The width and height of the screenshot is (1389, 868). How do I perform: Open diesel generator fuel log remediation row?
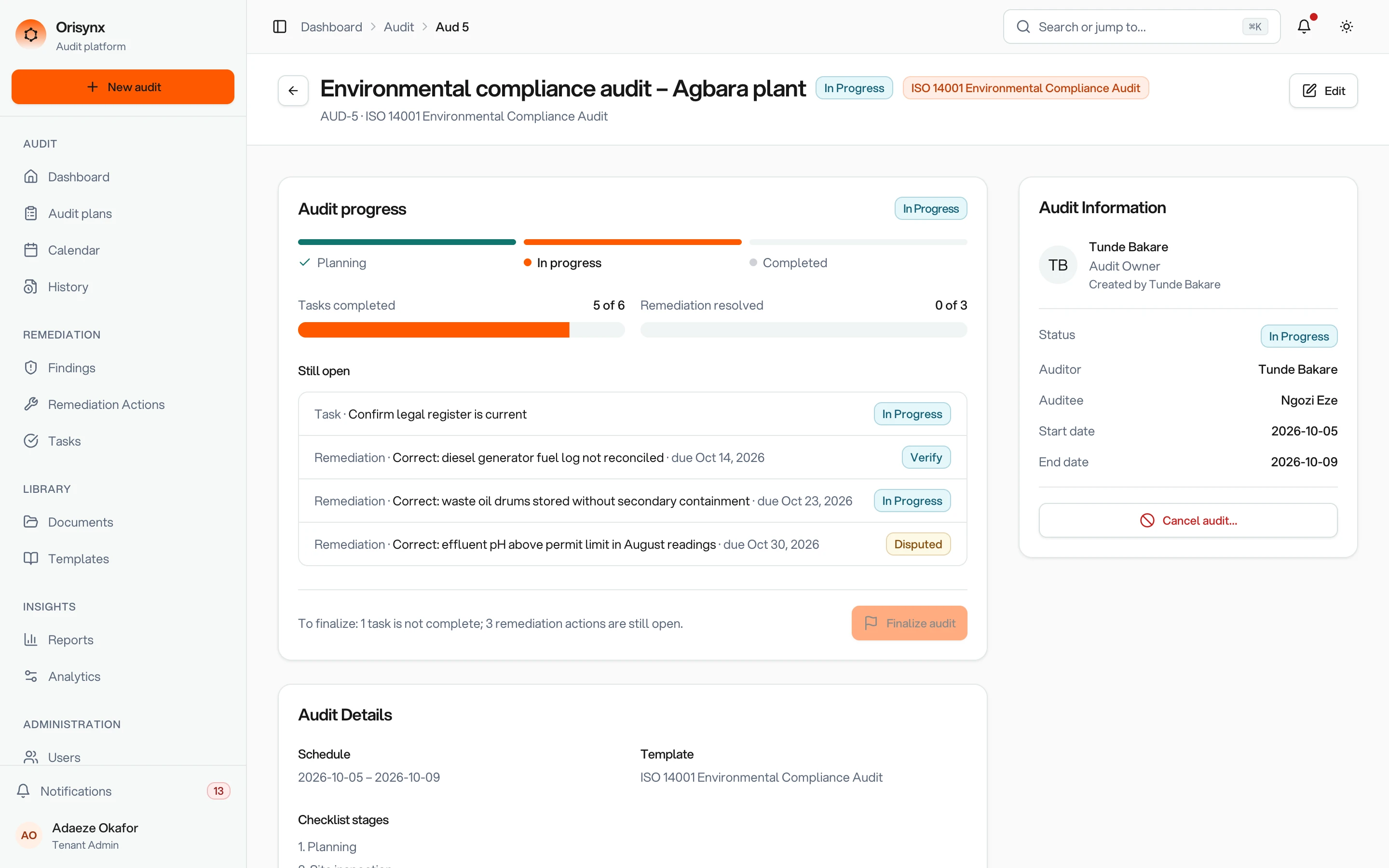632,458
